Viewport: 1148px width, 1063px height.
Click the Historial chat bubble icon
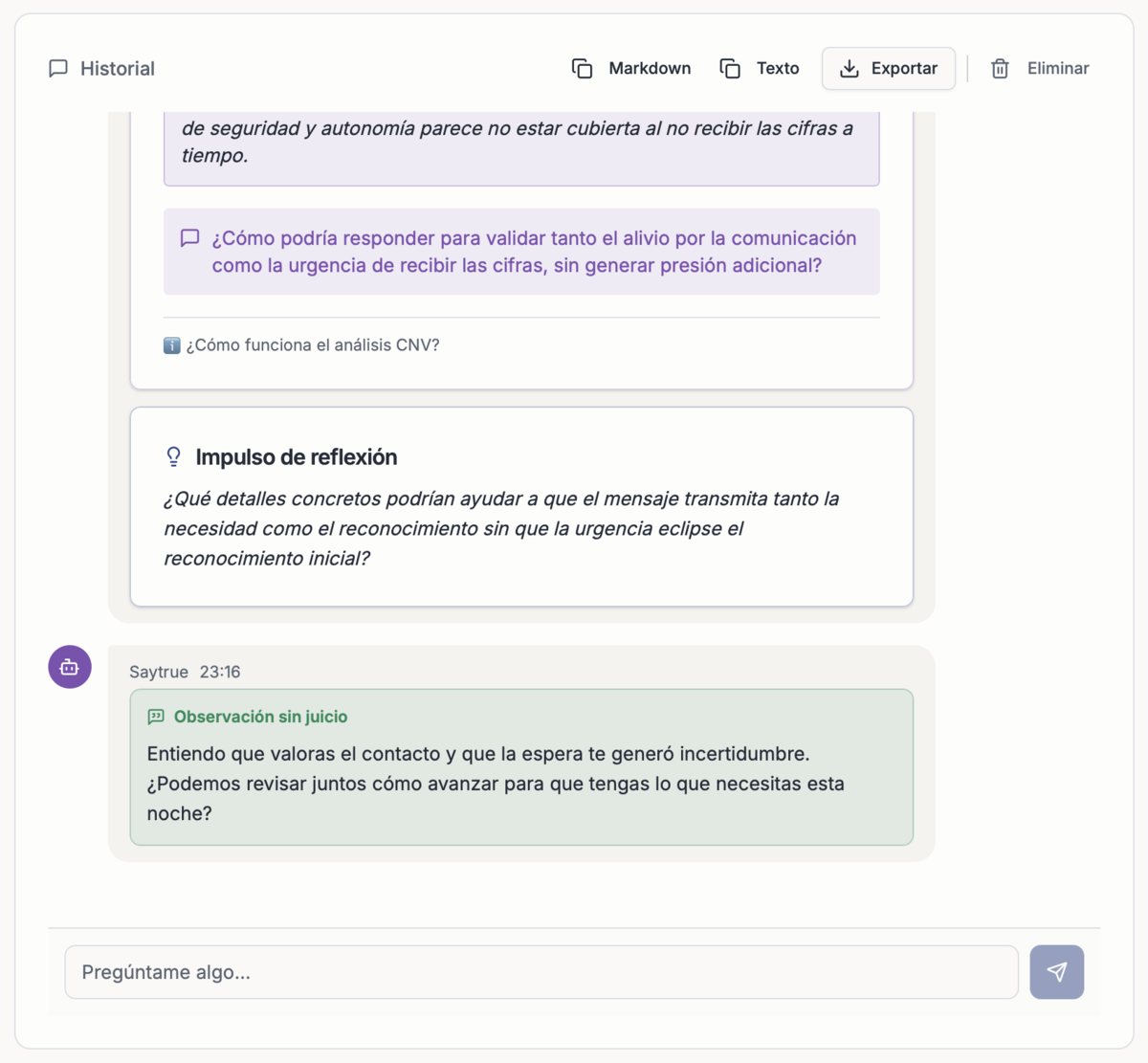[58, 69]
